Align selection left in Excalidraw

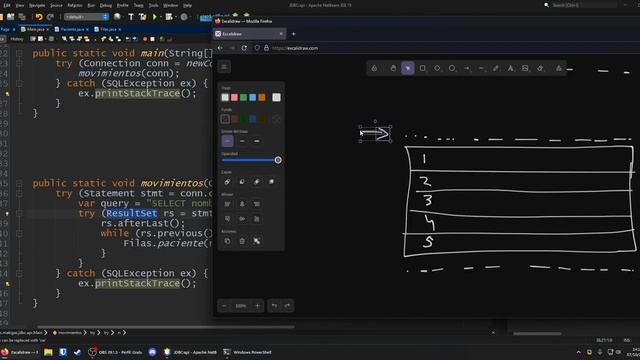pyautogui.click(x=227, y=204)
